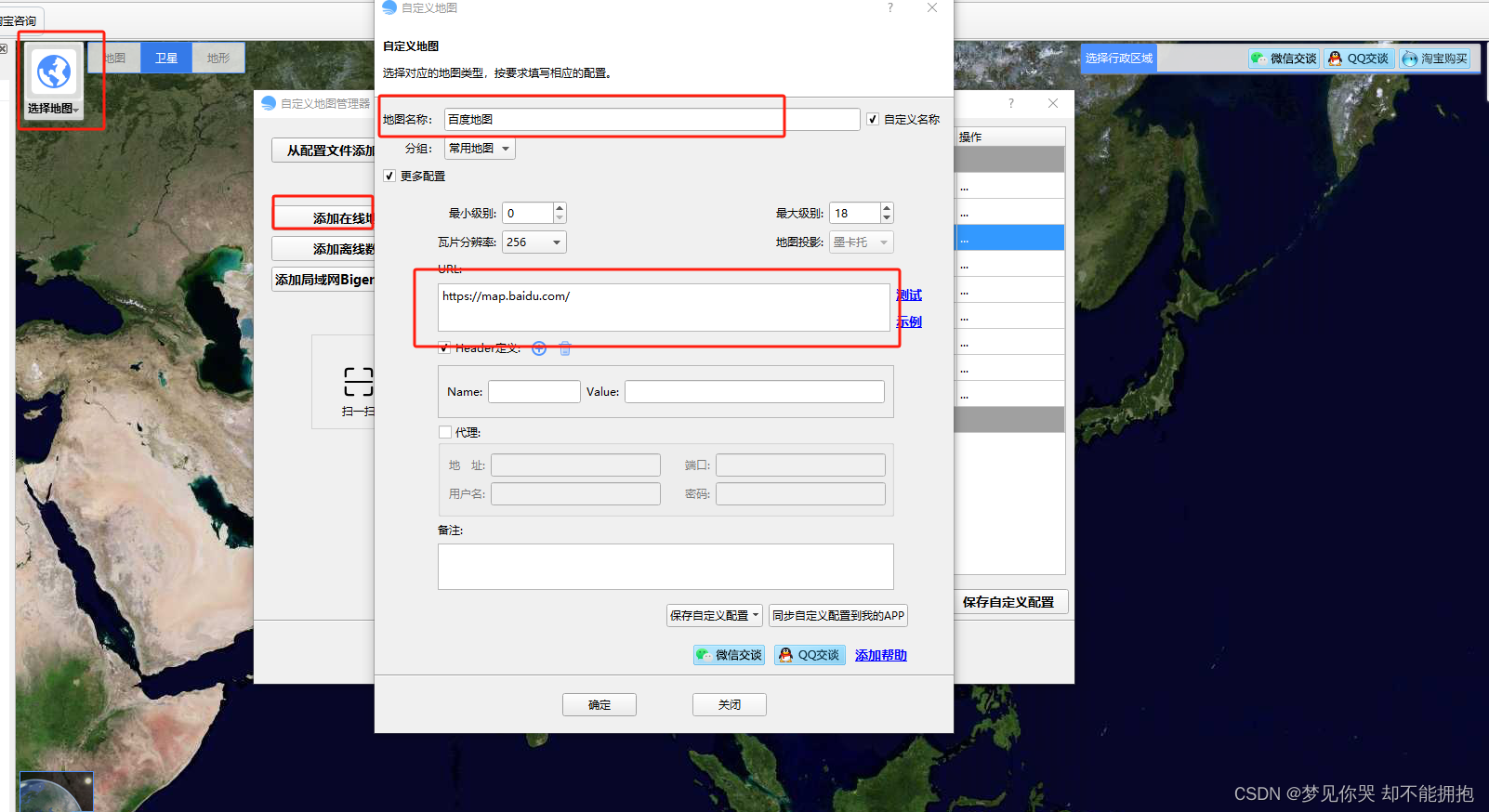The image size is (1489, 812).
Task: Click the 添加局域网Biger button in manager window
Action: point(323,280)
